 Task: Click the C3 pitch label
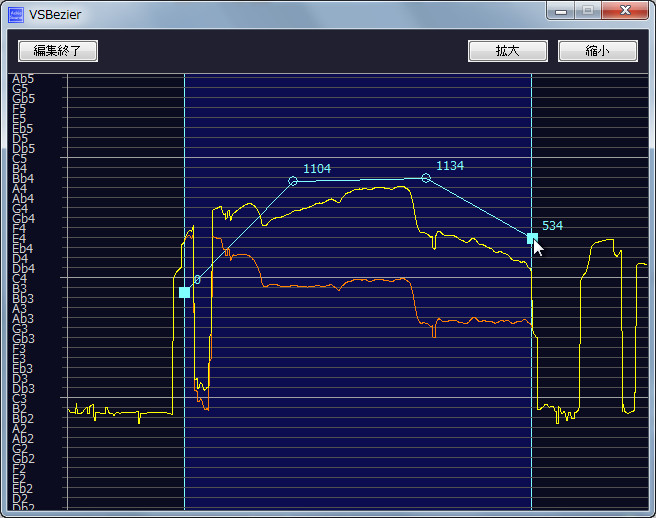(19, 399)
